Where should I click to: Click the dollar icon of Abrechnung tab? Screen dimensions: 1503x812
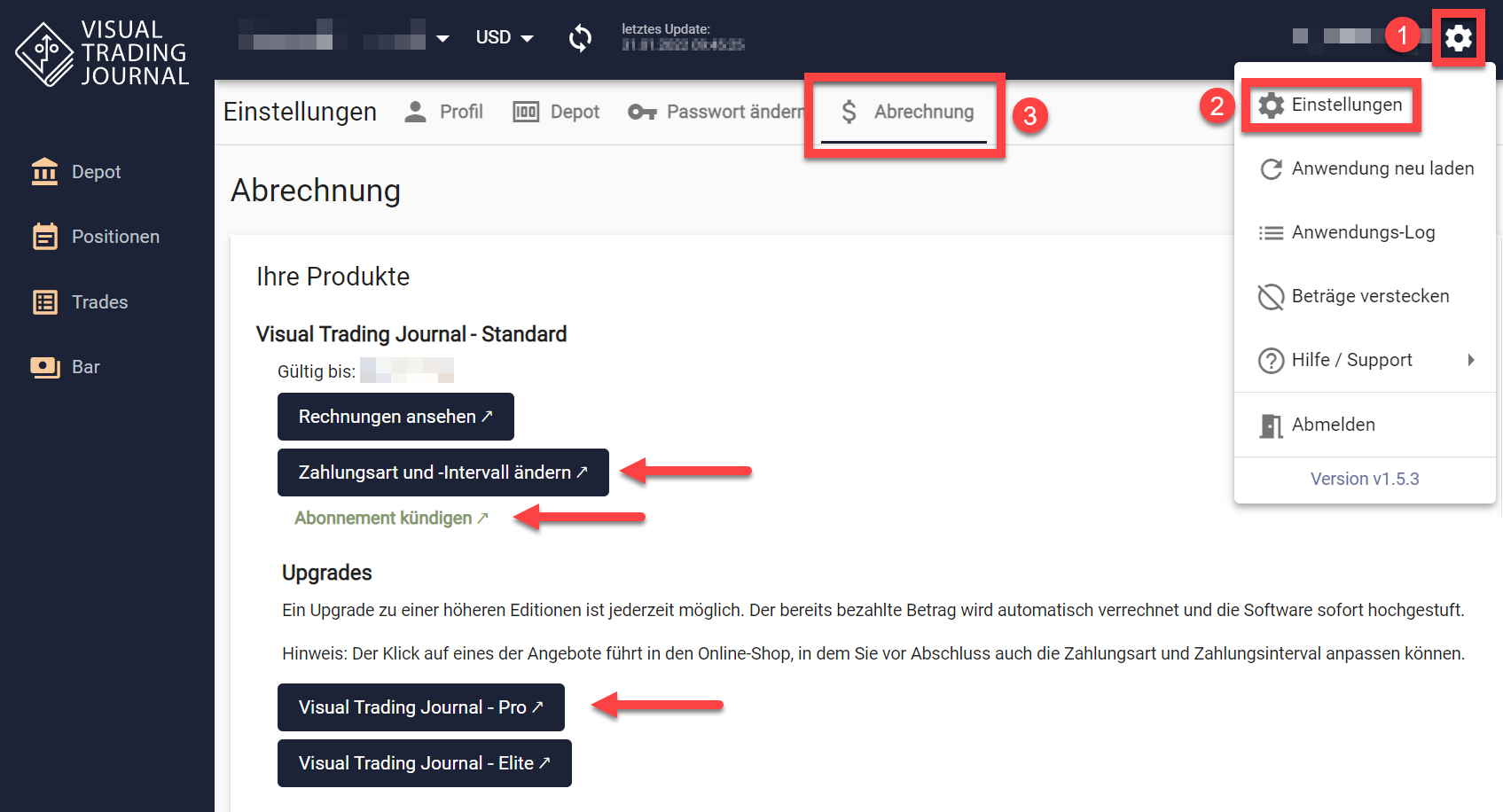pos(849,112)
